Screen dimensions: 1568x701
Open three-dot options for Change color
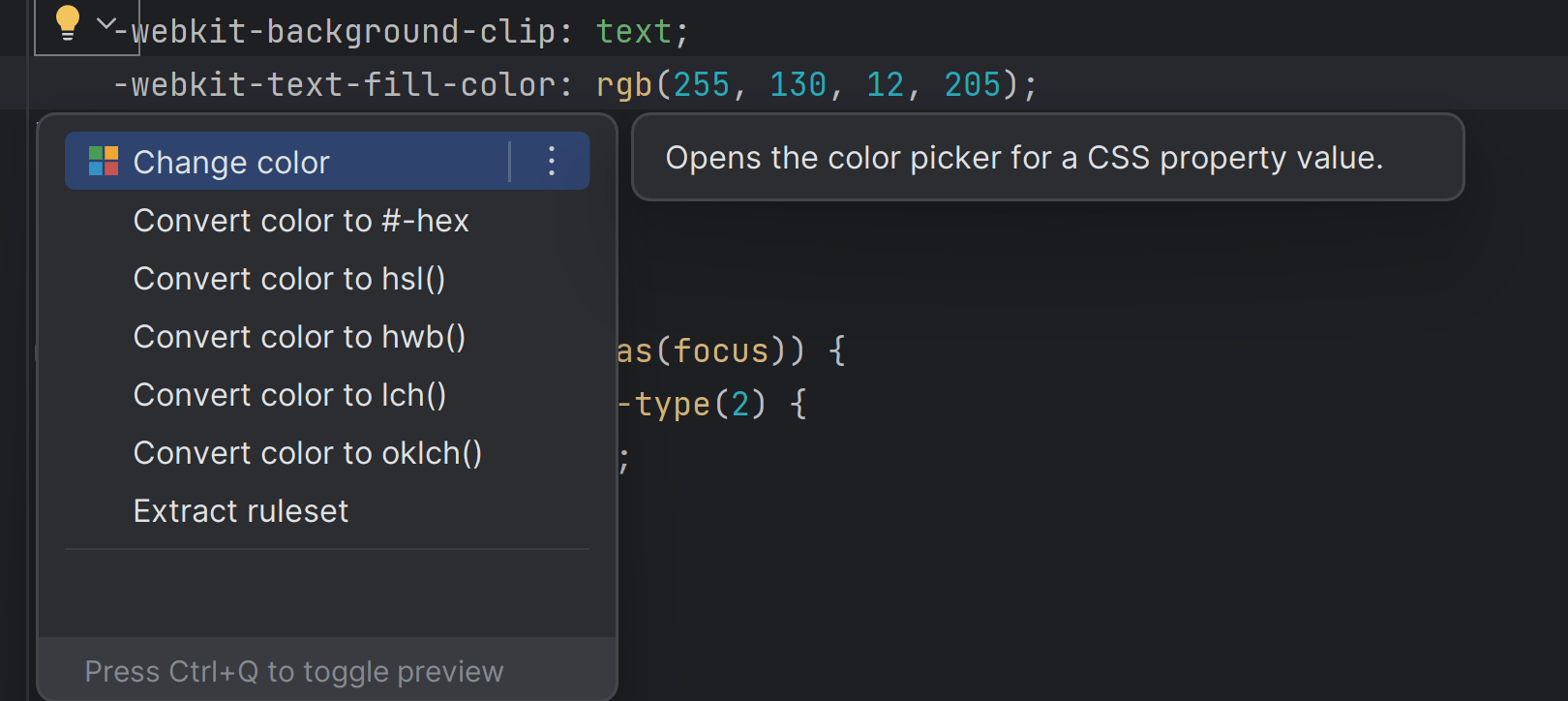click(x=551, y=161)
